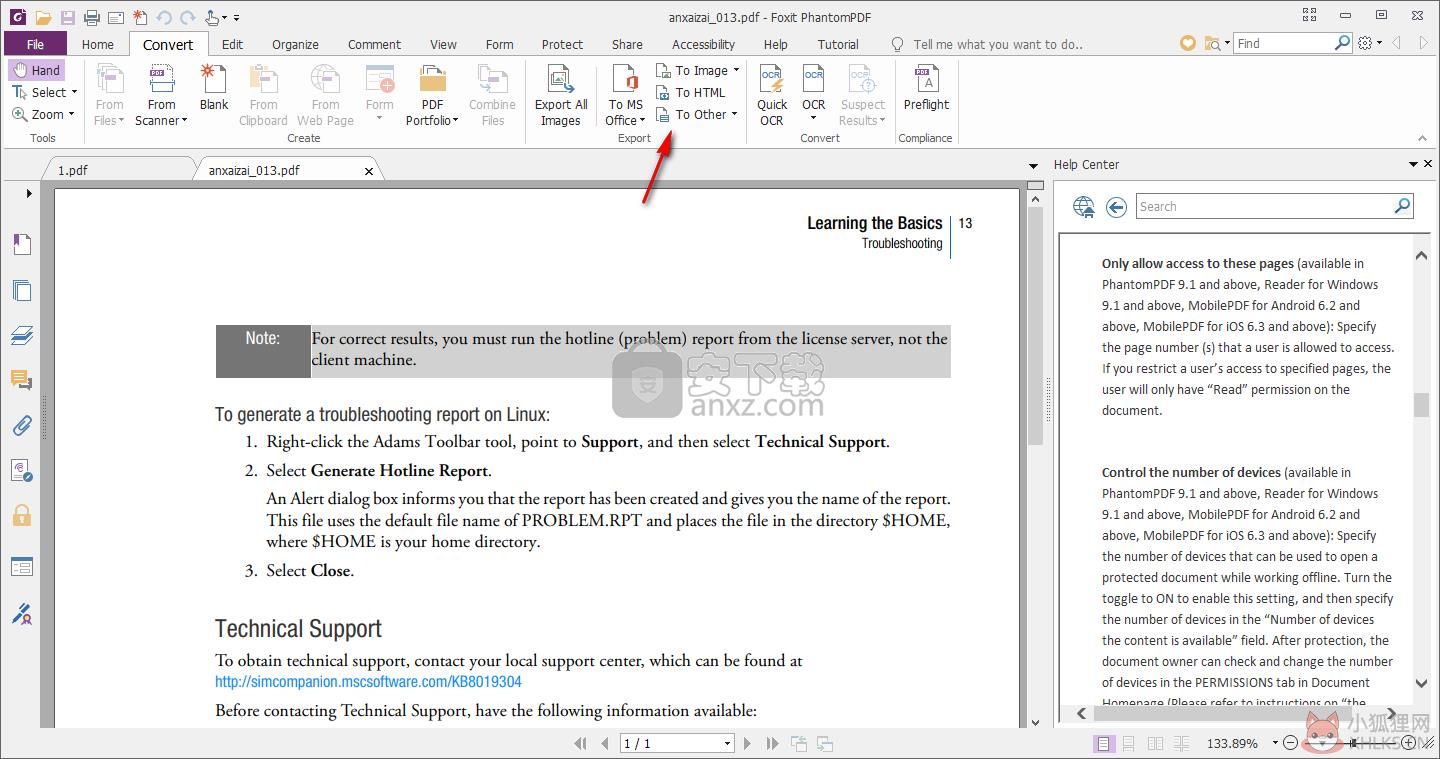Image resolution: width=1440 pixels, height=759 pixels.
Task: Click the email envelope icon in quick access toolbar
Action: [x=115, y=17]
